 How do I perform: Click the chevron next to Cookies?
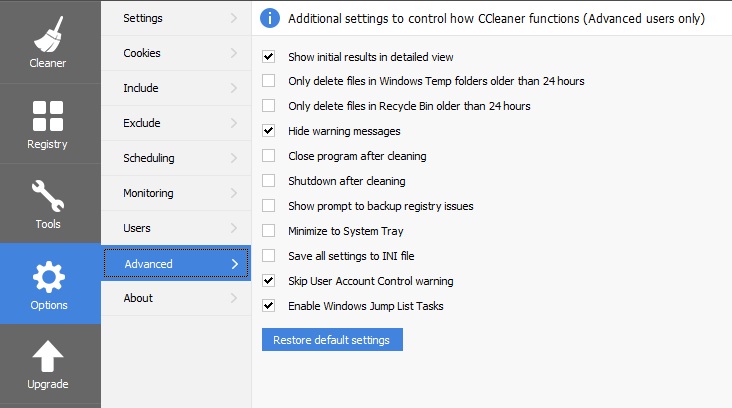pos(233,53)
